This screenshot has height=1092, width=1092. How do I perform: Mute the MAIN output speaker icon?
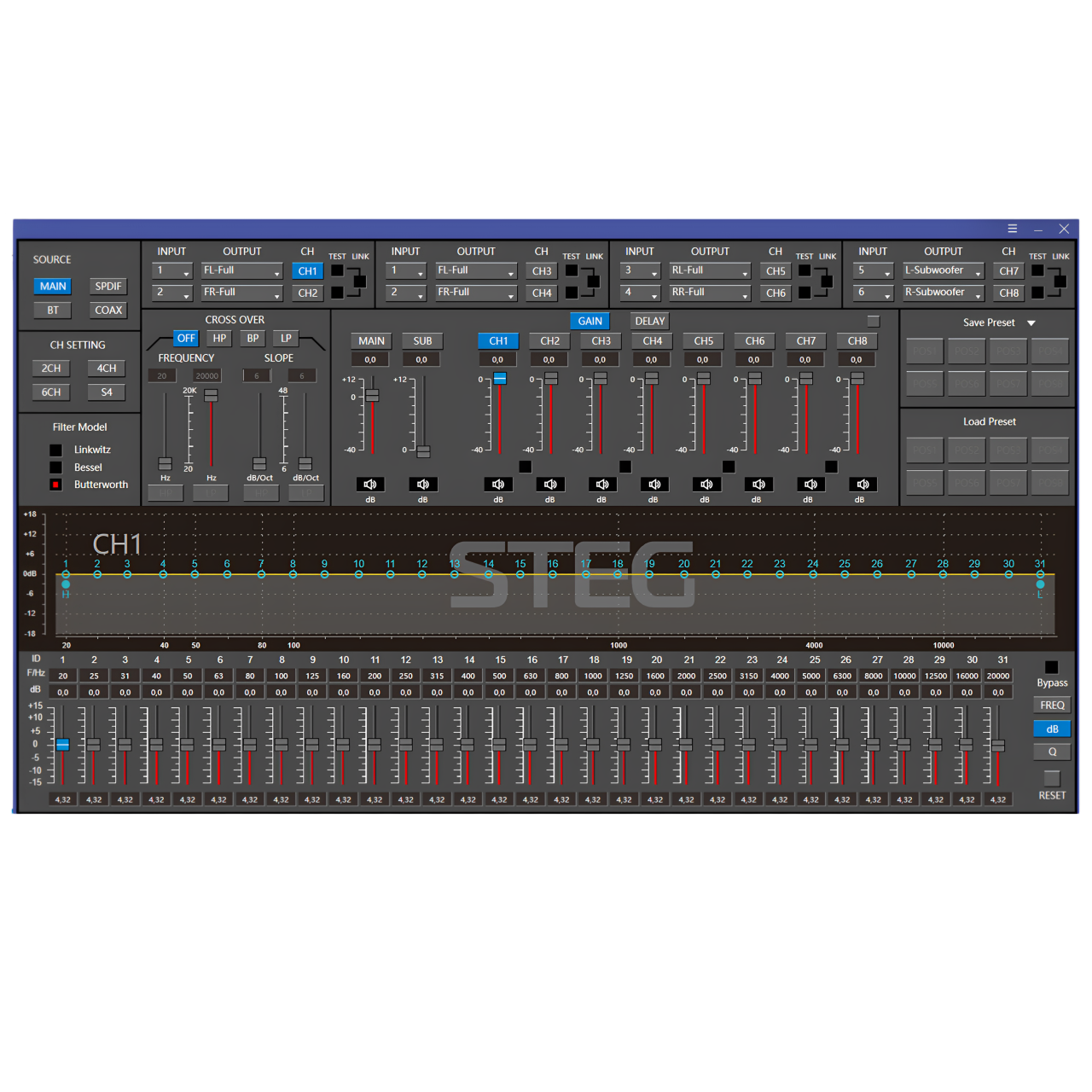point(370,484)
